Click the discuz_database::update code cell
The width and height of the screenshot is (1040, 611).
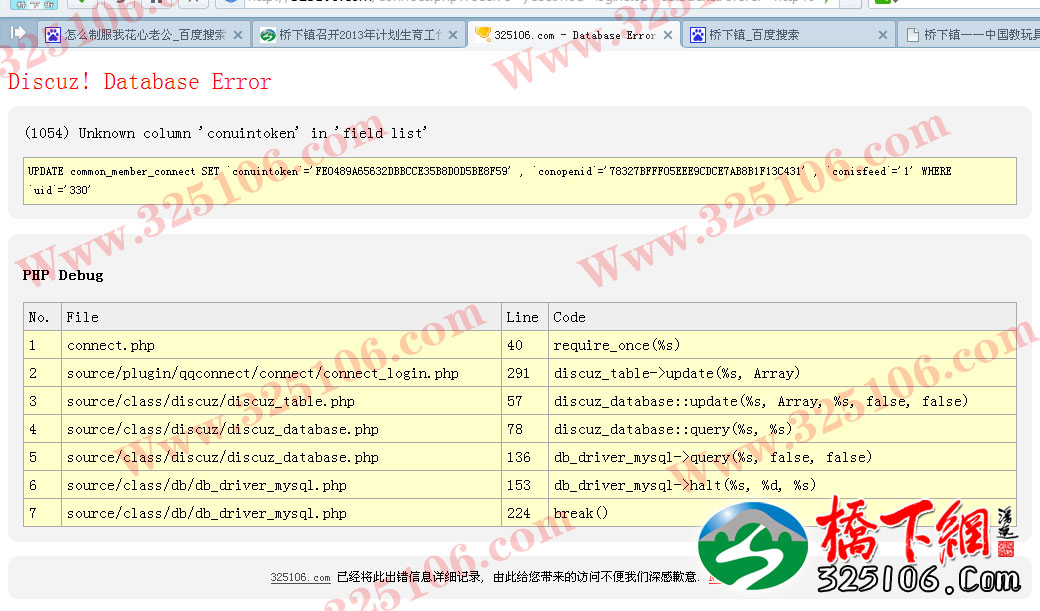point(783,401)
